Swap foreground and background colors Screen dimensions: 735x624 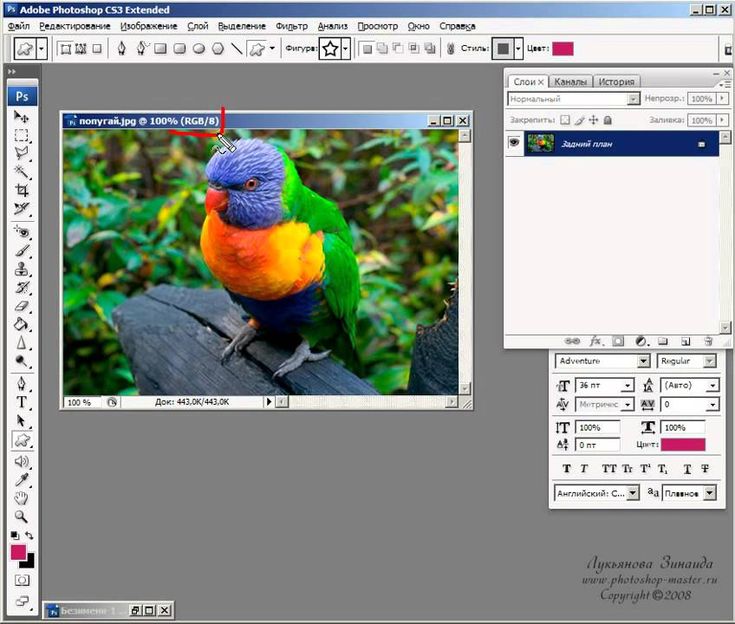[x=30, y=535]
